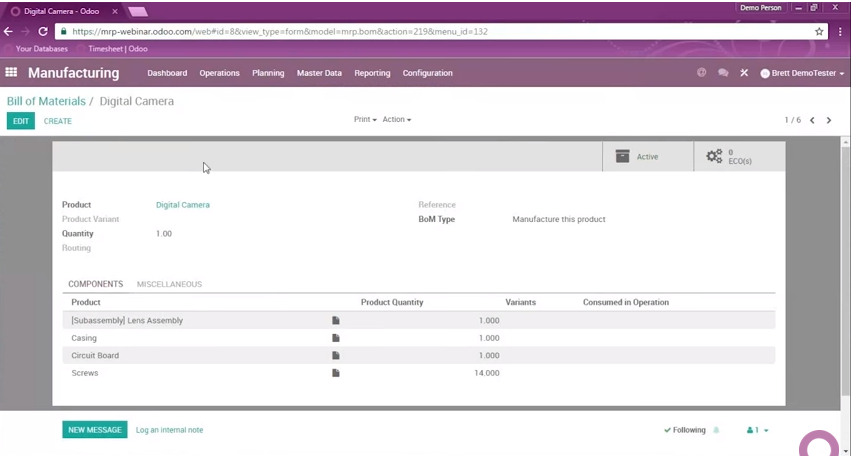The height and width of the screenshot is (456, 852).
Task: Open the Digital Camera product link
Action: (x=183, y=205)
